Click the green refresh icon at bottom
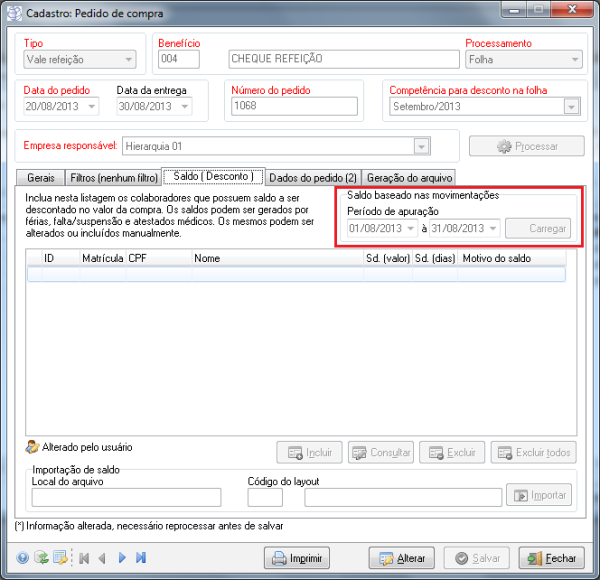 (41, 558)
